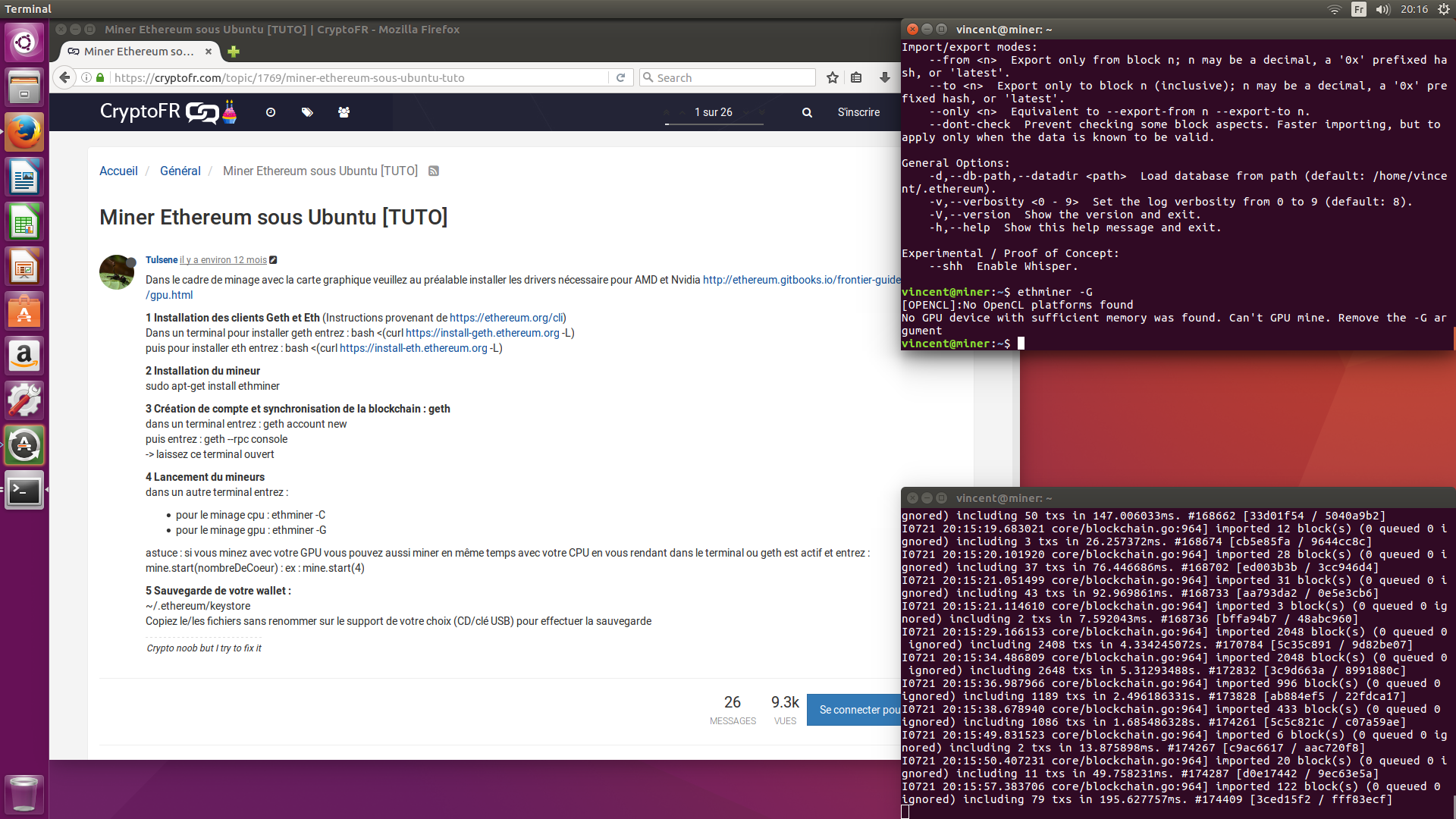Go to Accueil breadcrumb
1456x819 pixels.
pos(118,171)
